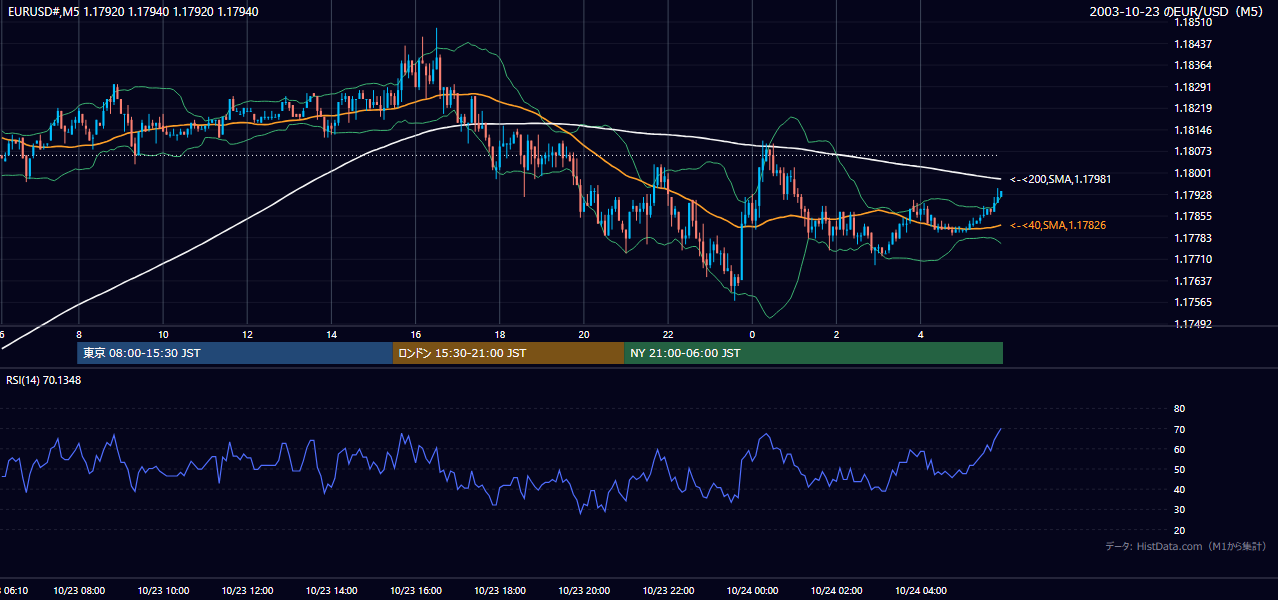
Task: Click the 10/23 20:00 time axis label
Action: point(584,591)
